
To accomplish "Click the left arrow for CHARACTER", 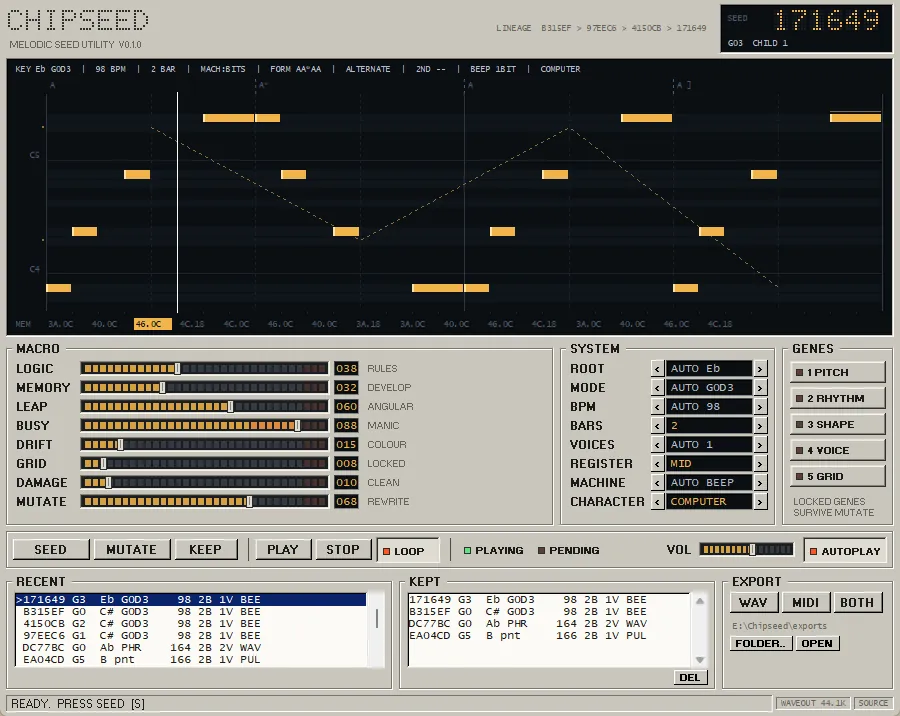I will click(657, 501).
